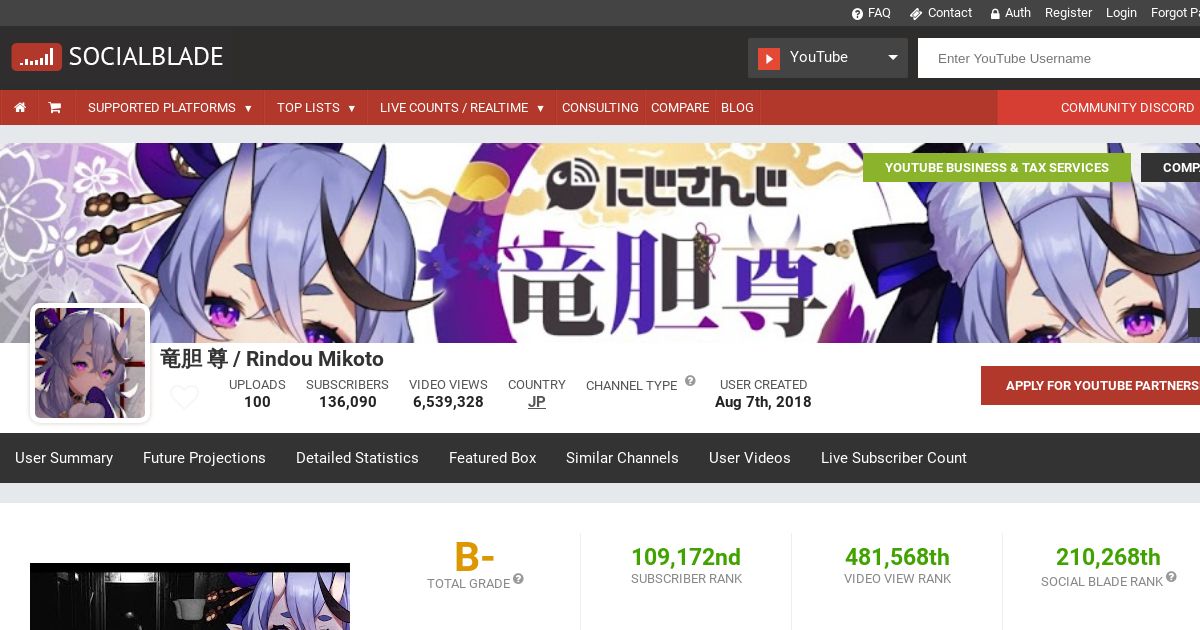This screenshot has width=1200, height=630.
Task: Favorite the channel with the heart icon
Action: pos(184,398)
